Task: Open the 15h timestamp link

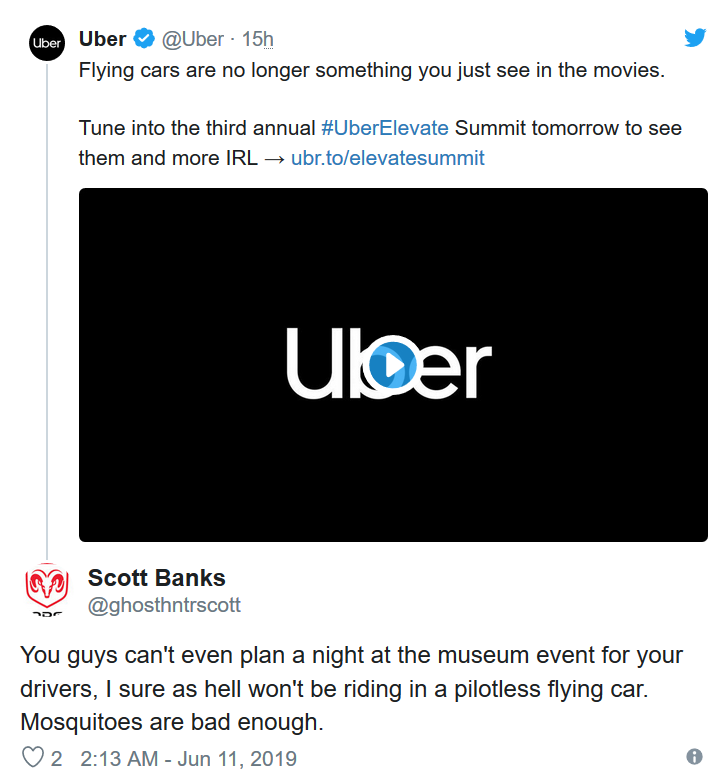Action: (258, 40)
